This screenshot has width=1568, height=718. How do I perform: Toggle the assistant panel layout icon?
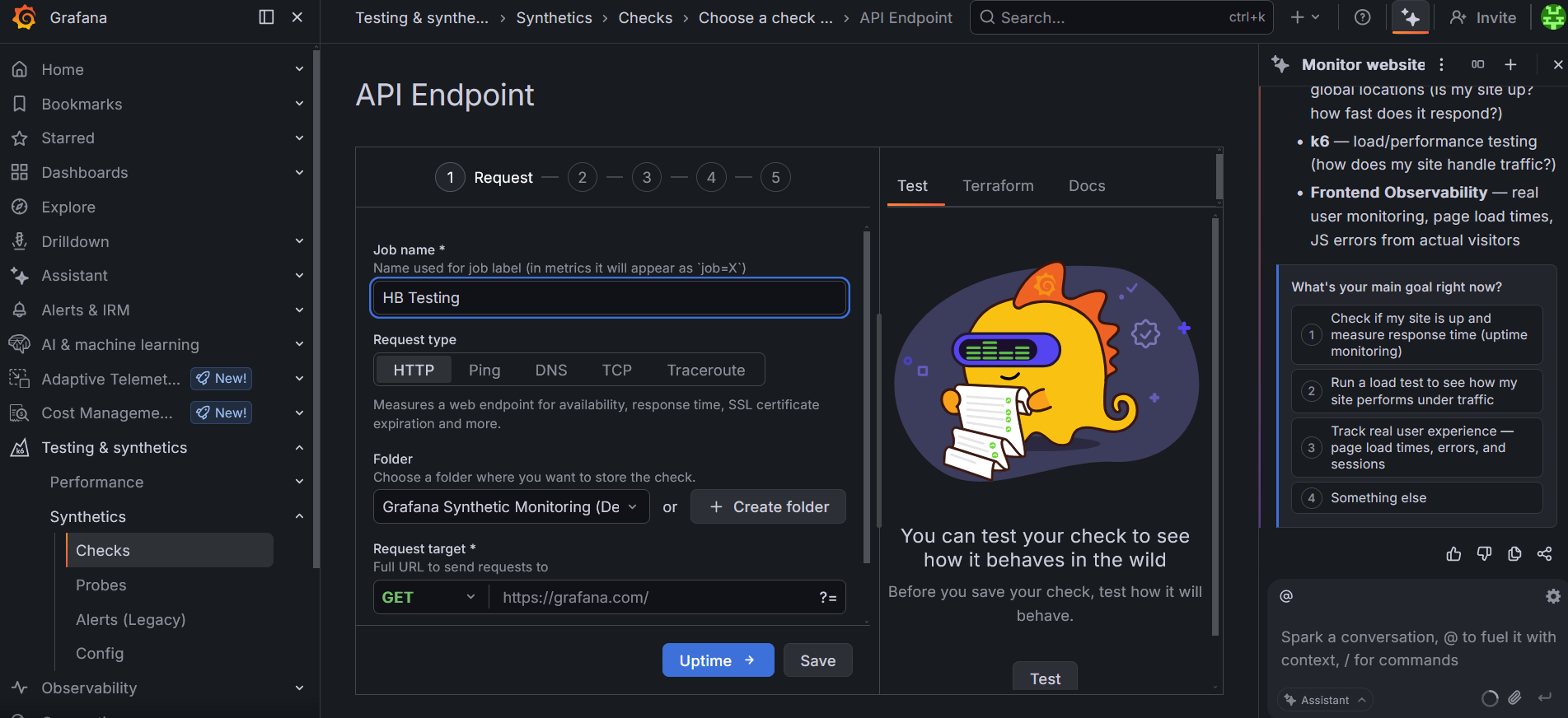tap(1478, 64)
